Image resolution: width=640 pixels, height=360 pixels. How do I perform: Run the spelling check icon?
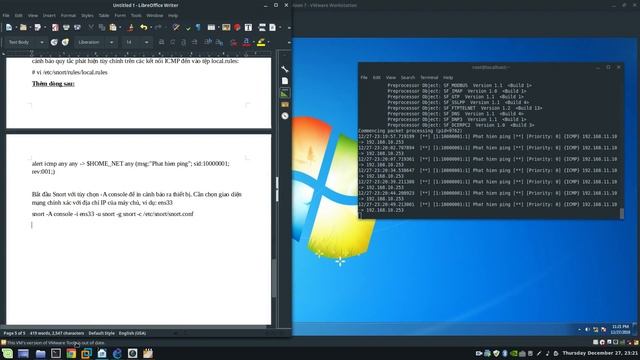[188, 27]
